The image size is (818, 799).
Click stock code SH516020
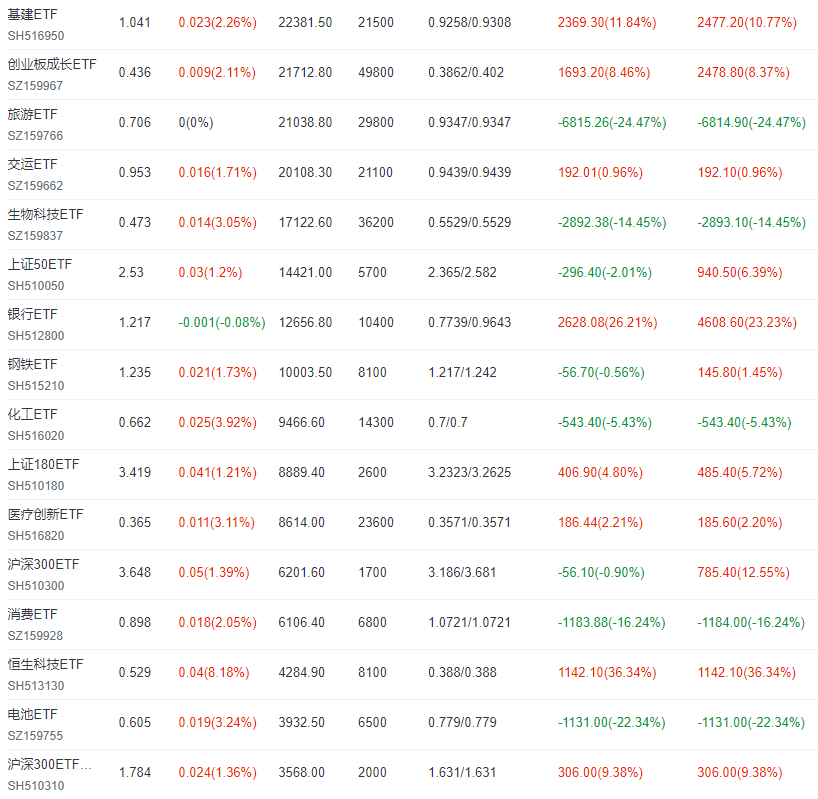click(x=36, y=436)
